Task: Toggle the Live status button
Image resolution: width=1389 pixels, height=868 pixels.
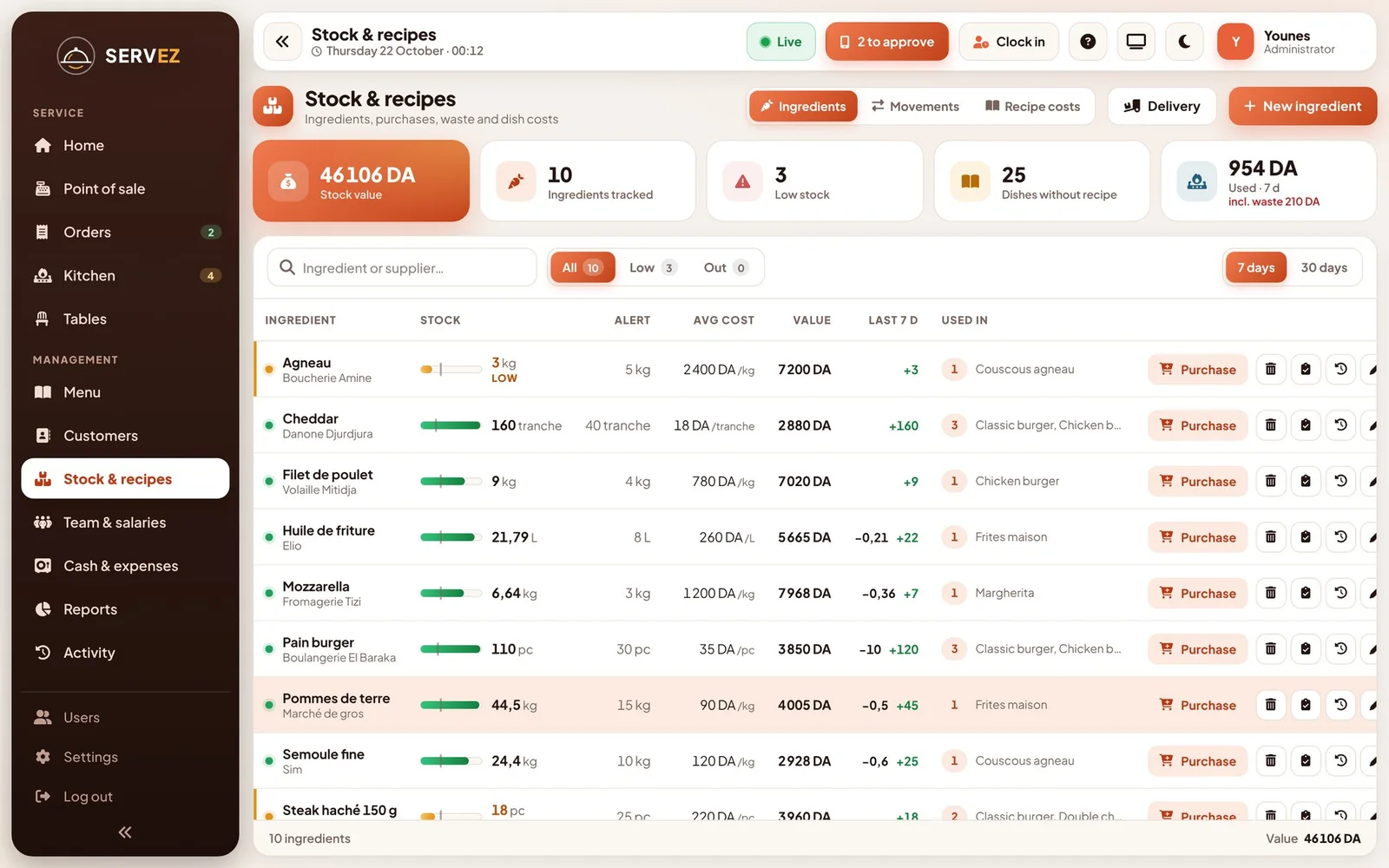Action: click(x=781, y=42)
